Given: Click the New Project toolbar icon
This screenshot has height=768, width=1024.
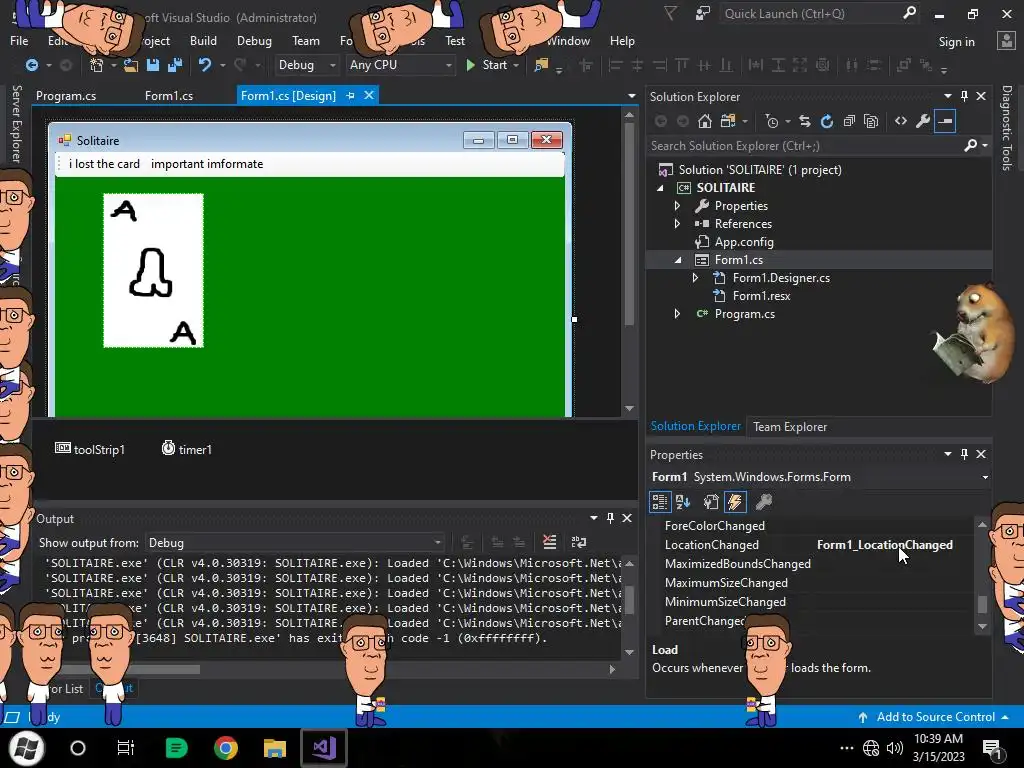Looking at the screenshot, I should (x=97, y=65).
